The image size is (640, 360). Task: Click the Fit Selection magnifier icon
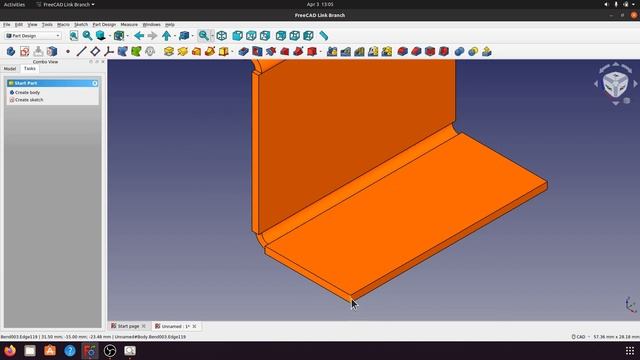tap(87, 36)
